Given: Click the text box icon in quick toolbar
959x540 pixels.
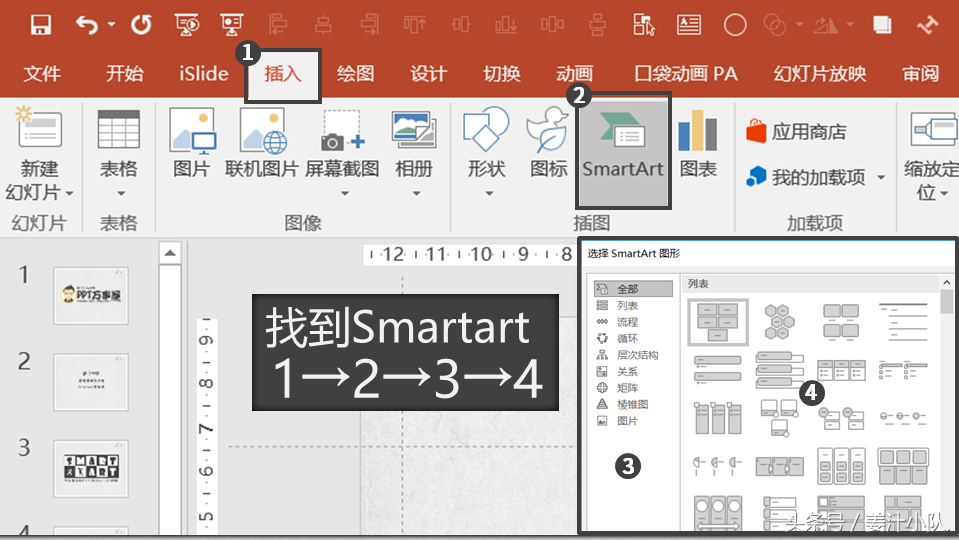Looking at the screenshot, I should pyautogui.click(x=689, y=25).
